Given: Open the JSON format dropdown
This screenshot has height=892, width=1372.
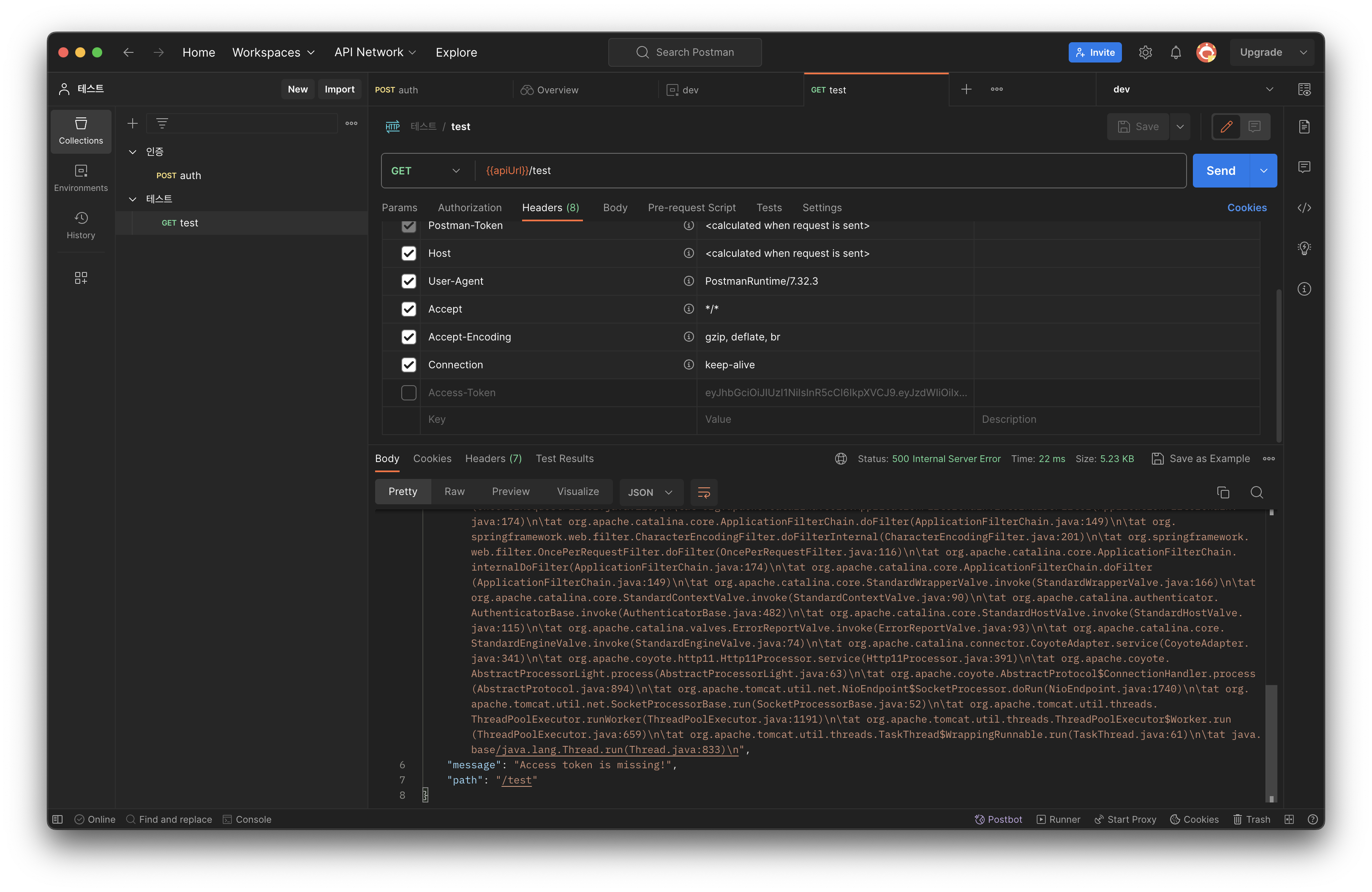Looking at the screenshot, I should click(x=650, y=492).
